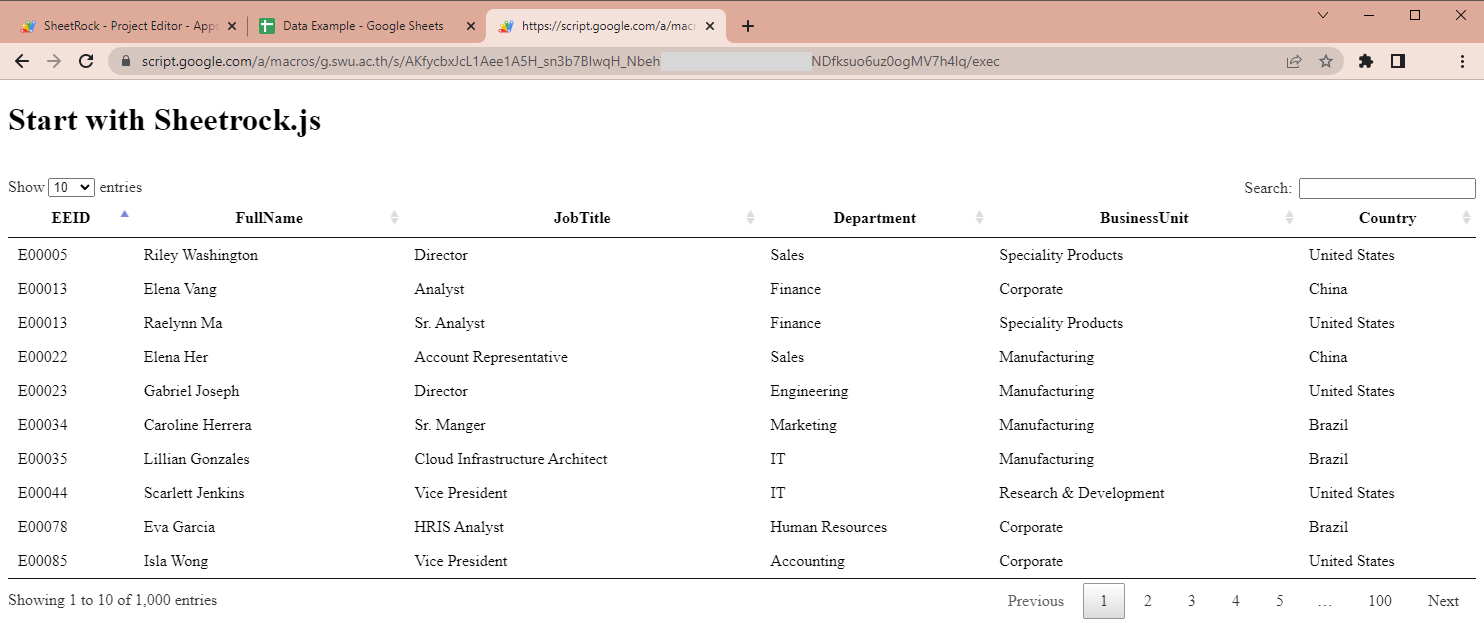1484x631 pixels.
Task: View site info via lock icon
Action: tap(126, 61)
